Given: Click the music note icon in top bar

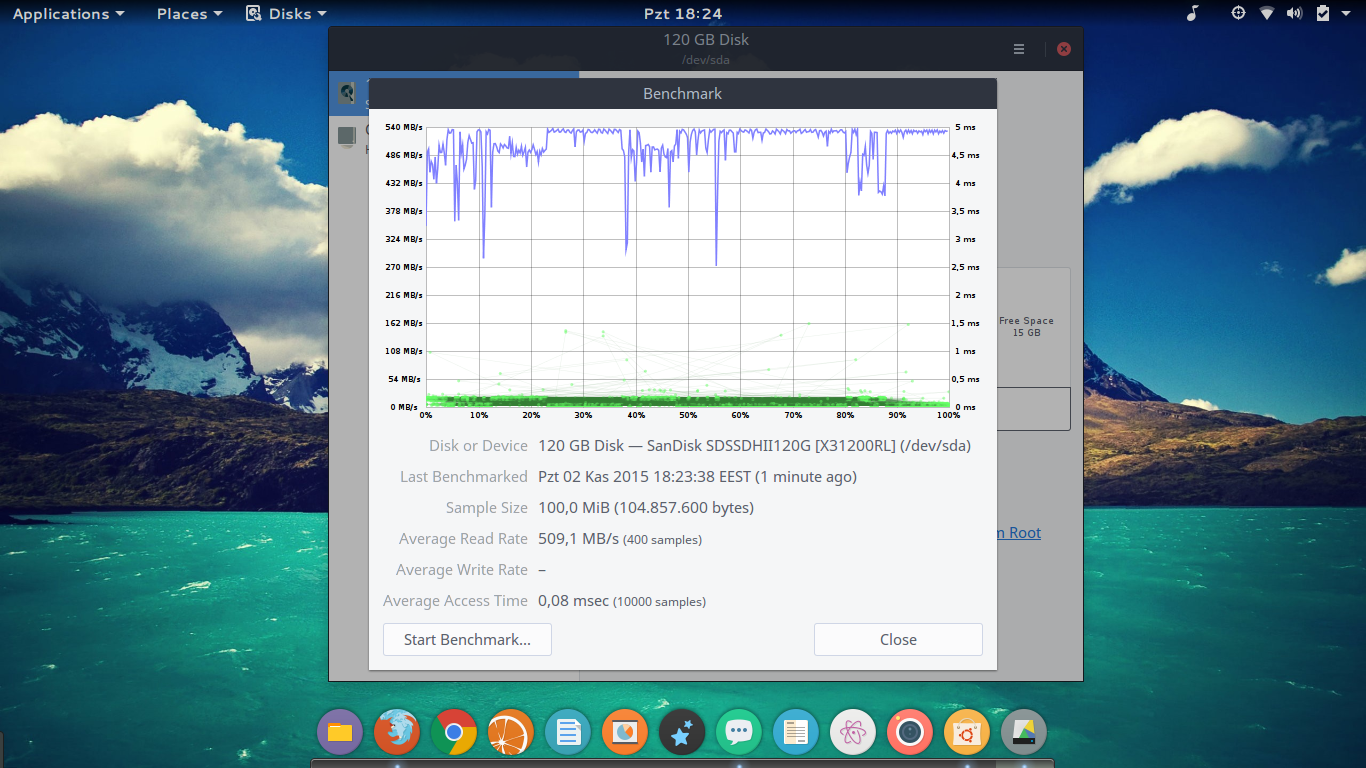Looking at the screenshot, I should (1191, 13).
